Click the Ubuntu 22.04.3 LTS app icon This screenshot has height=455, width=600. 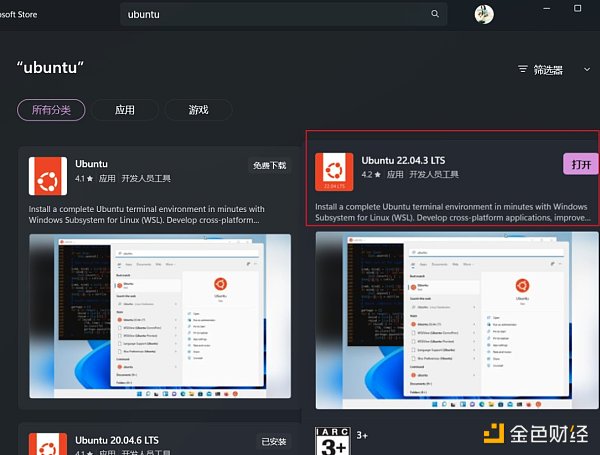pyautogui.click(x=333, y=171)
